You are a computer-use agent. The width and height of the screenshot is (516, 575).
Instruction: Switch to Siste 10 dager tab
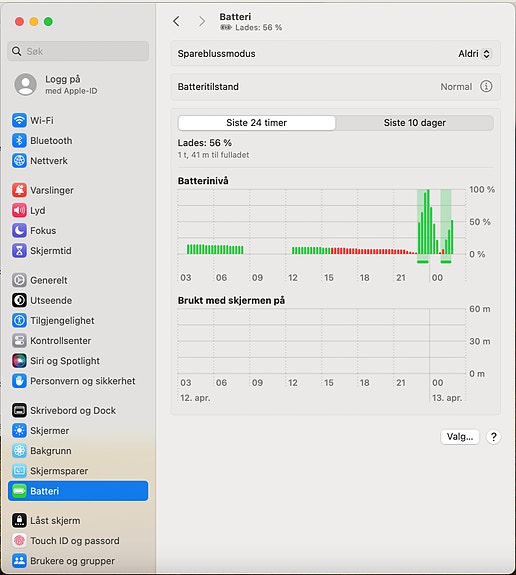point(414,123)
